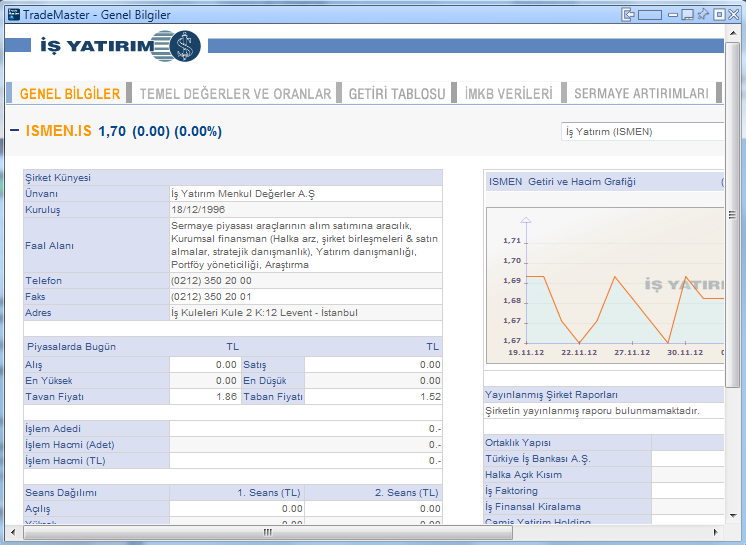This screenshot has height=545, width=746.
Task: Click the Tavan Fiyatı value 1.86
Action: [x=226, y=397]
